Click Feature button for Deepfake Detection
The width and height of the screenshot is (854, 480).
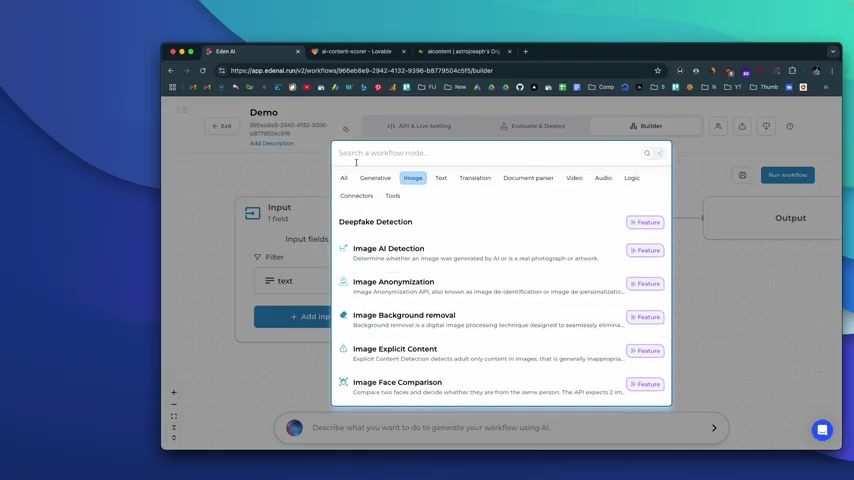[645, 222]
